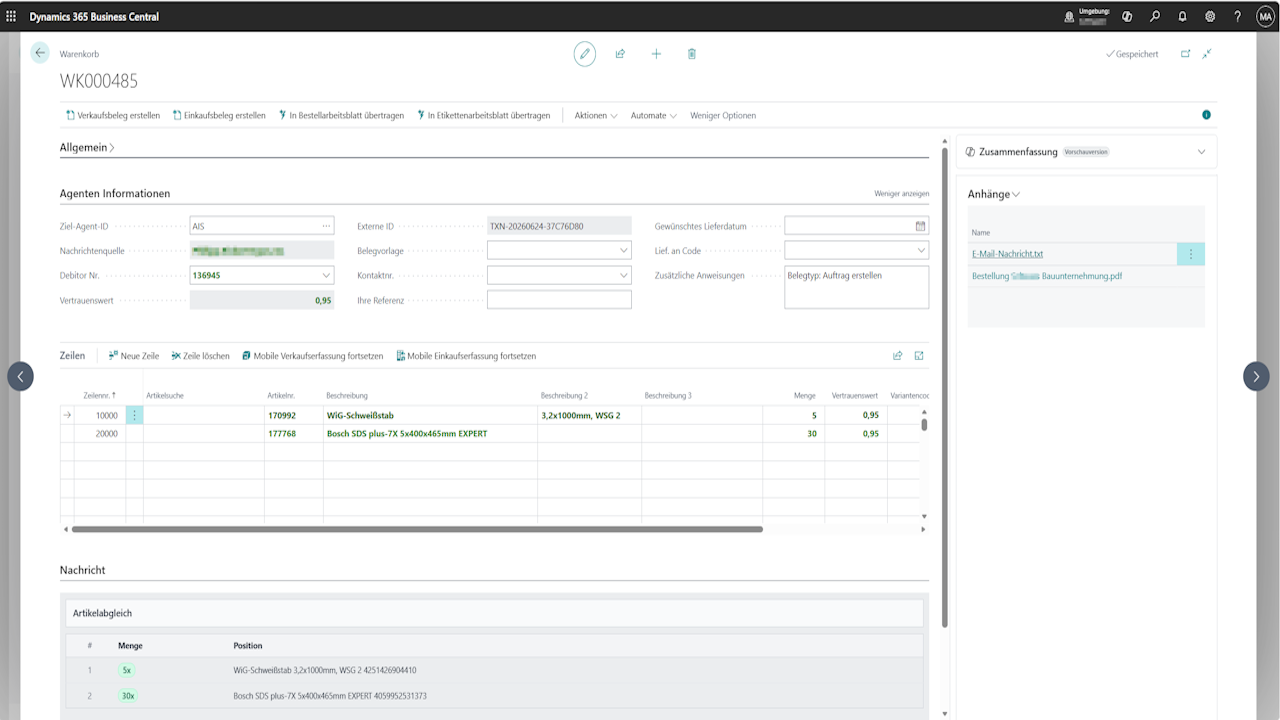Click the 3,2x1000mm, WSG 2 cell
This screenshot has width=1280, height=720.
coord(589,415)
